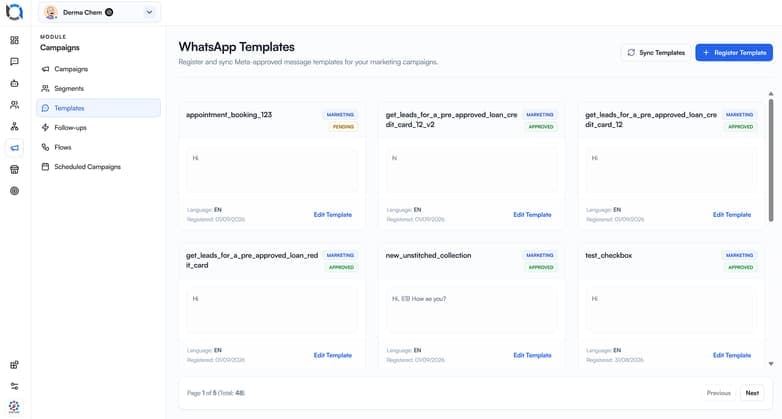
Task: Click the lightning icon beside Follow-ups
Action: (x=45, y=127)
